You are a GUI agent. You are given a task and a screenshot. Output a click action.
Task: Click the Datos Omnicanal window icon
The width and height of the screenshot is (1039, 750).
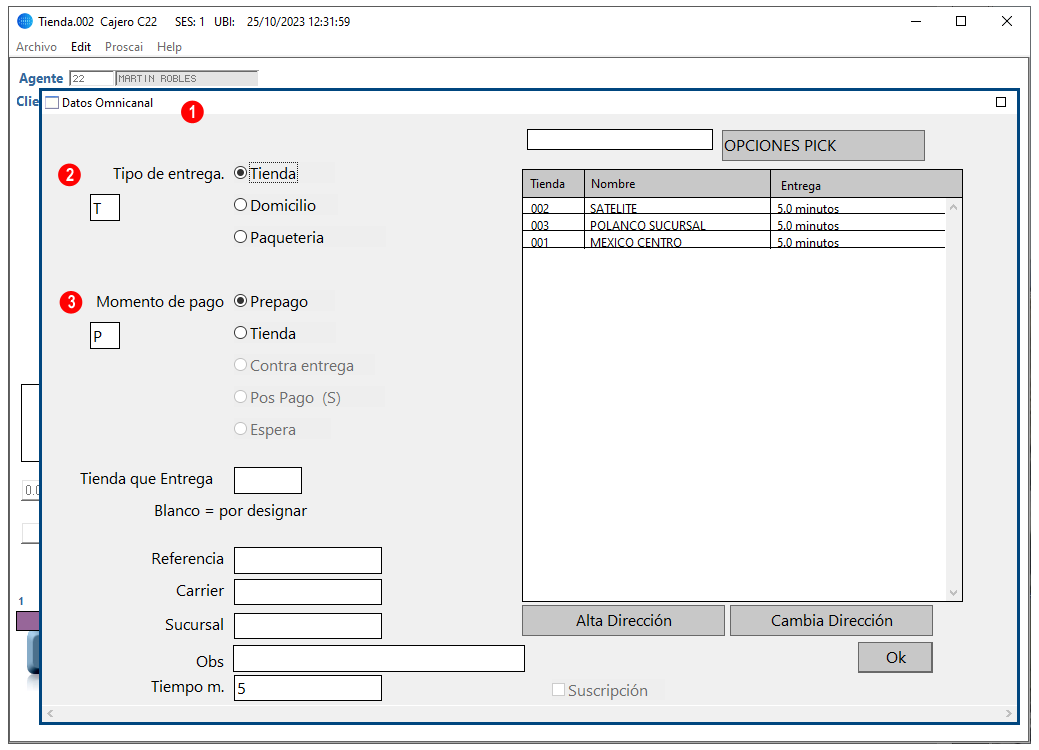click(x=52, y=103)
